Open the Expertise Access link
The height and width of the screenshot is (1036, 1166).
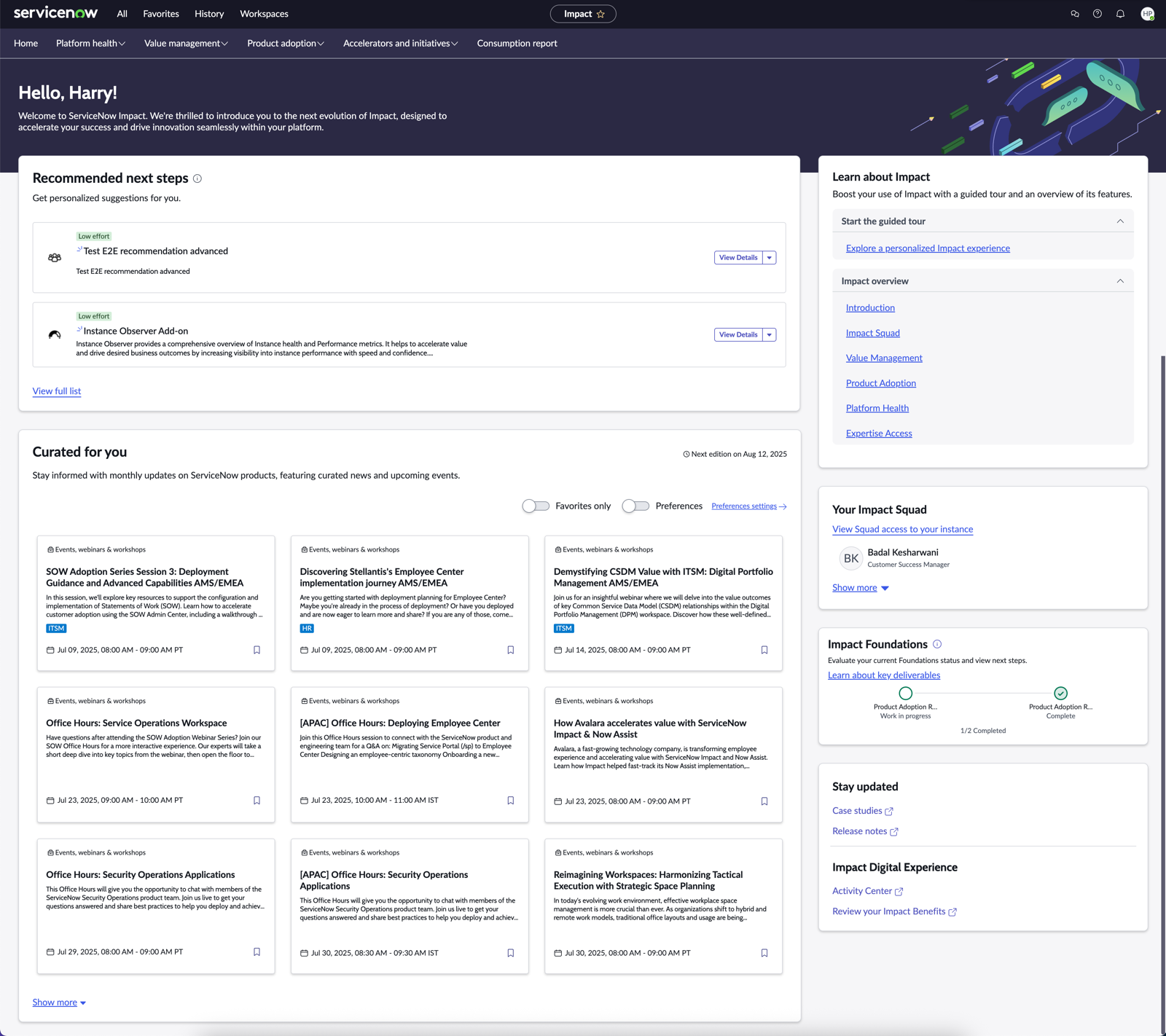click(x=879, y=433)
